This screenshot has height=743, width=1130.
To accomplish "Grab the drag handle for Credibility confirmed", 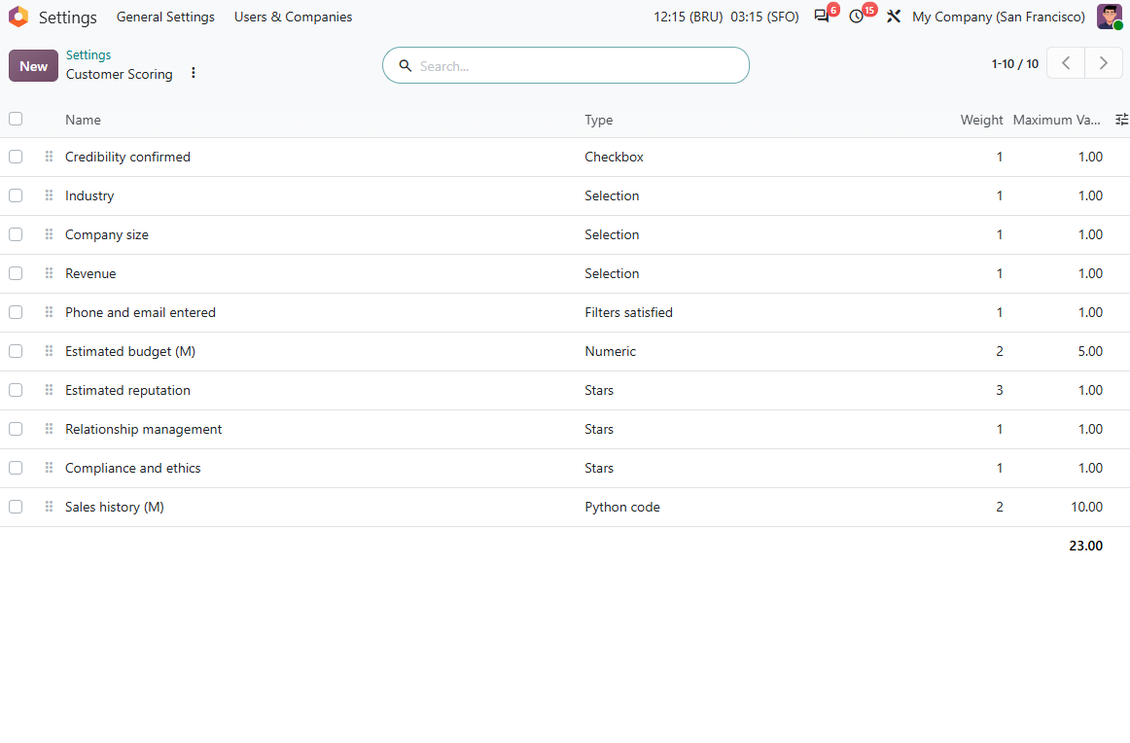I will tap(49, 156).
